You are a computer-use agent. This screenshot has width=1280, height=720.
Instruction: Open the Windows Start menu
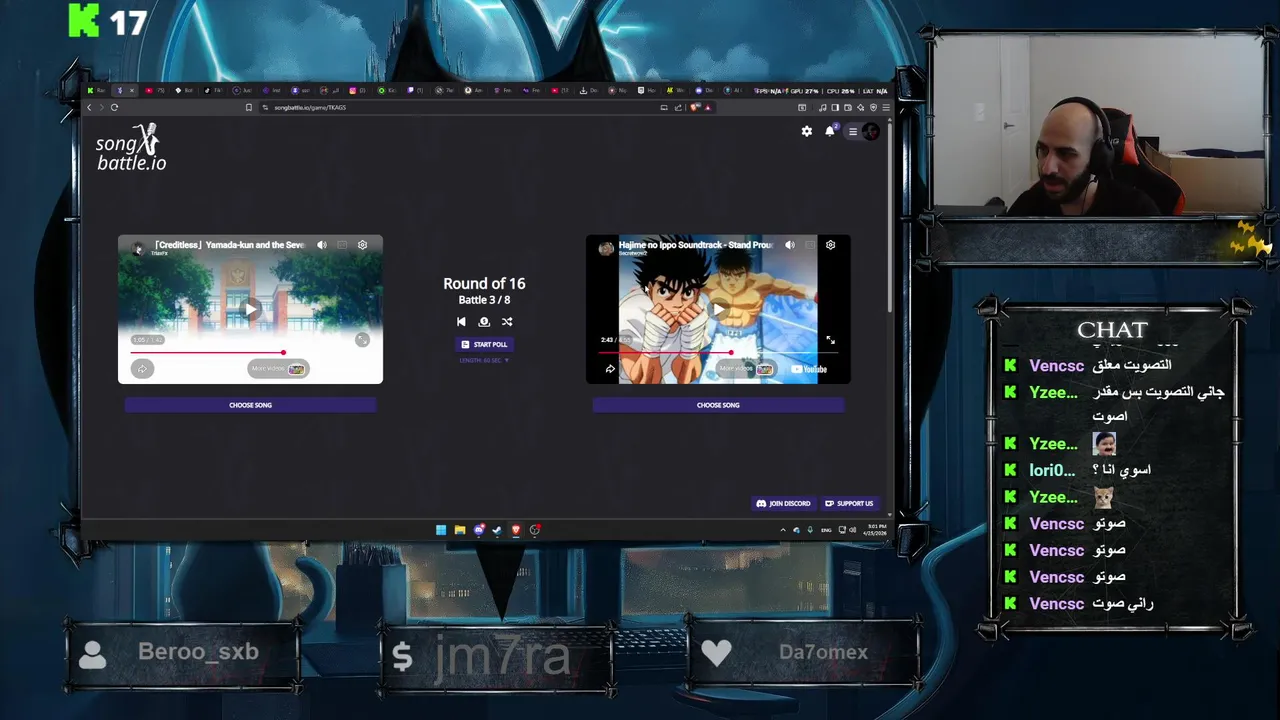point(441,530)
